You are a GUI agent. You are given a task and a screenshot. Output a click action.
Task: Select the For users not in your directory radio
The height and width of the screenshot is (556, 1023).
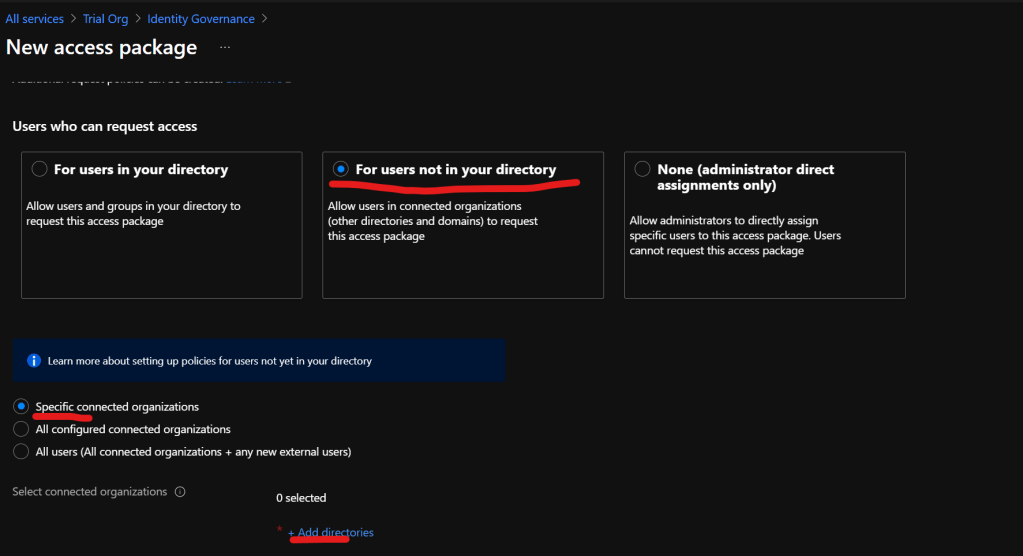tap(341, 170)
